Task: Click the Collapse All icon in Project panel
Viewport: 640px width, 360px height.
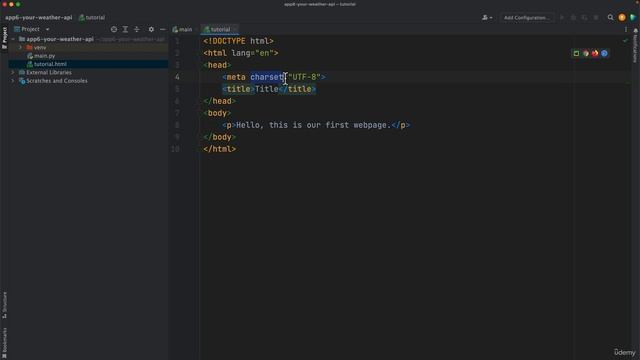Action: point(137,29)
